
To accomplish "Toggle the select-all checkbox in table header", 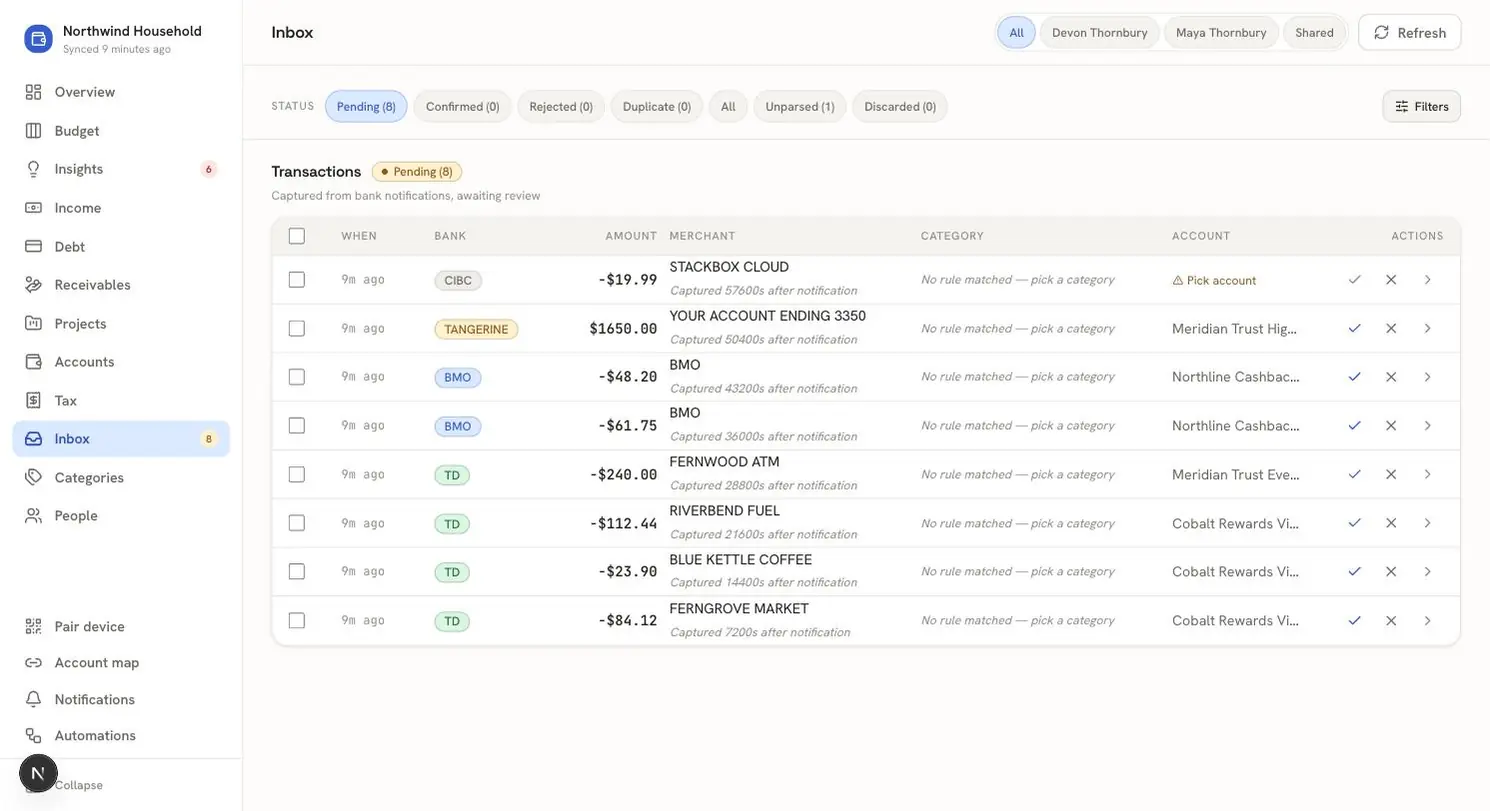I will click(x=297, y=236).
